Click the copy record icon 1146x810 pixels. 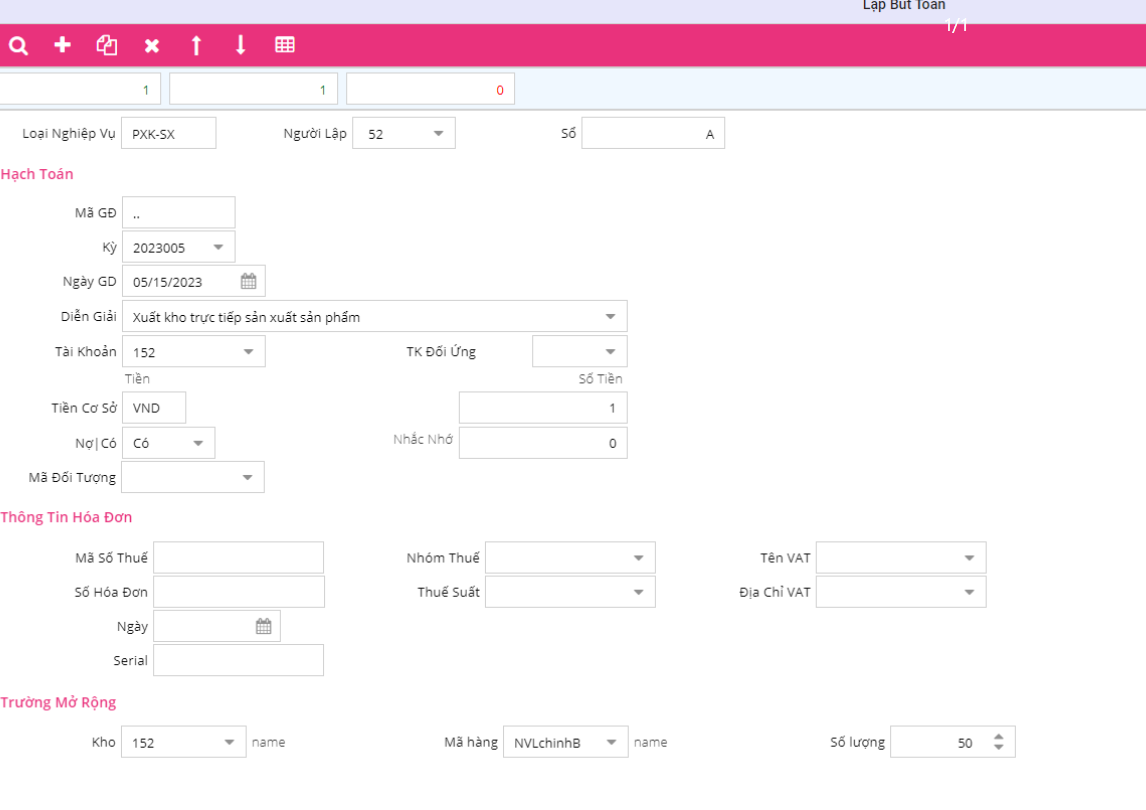coord(107,45)
